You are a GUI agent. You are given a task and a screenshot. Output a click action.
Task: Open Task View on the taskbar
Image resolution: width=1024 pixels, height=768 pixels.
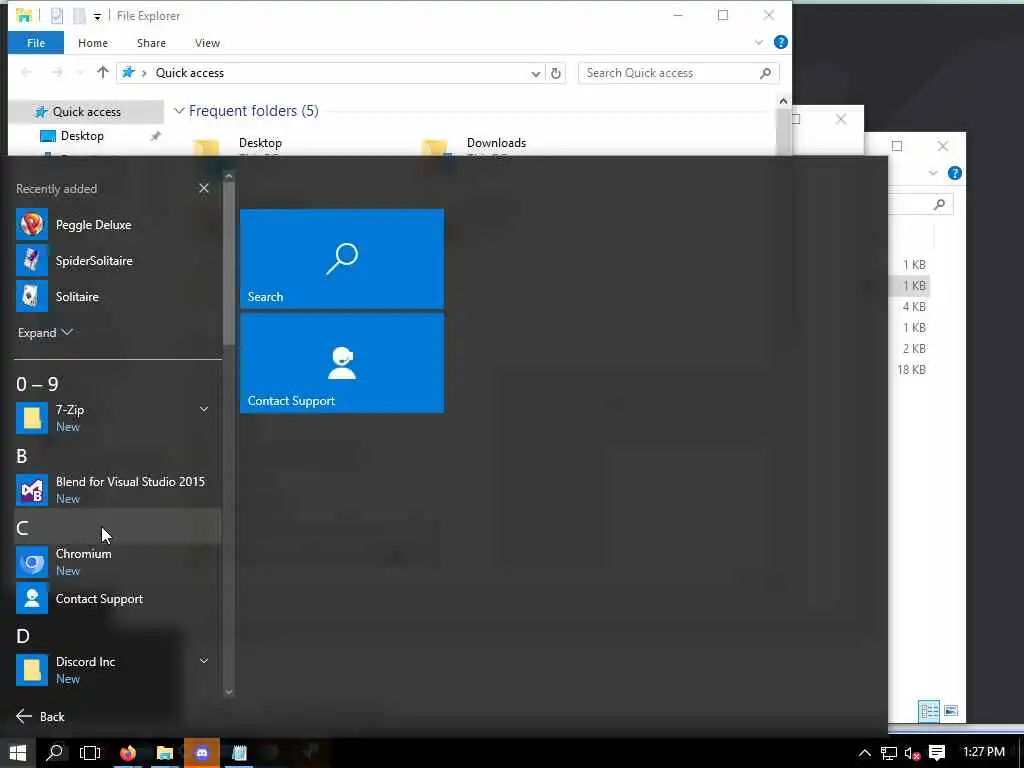(89, 753)
